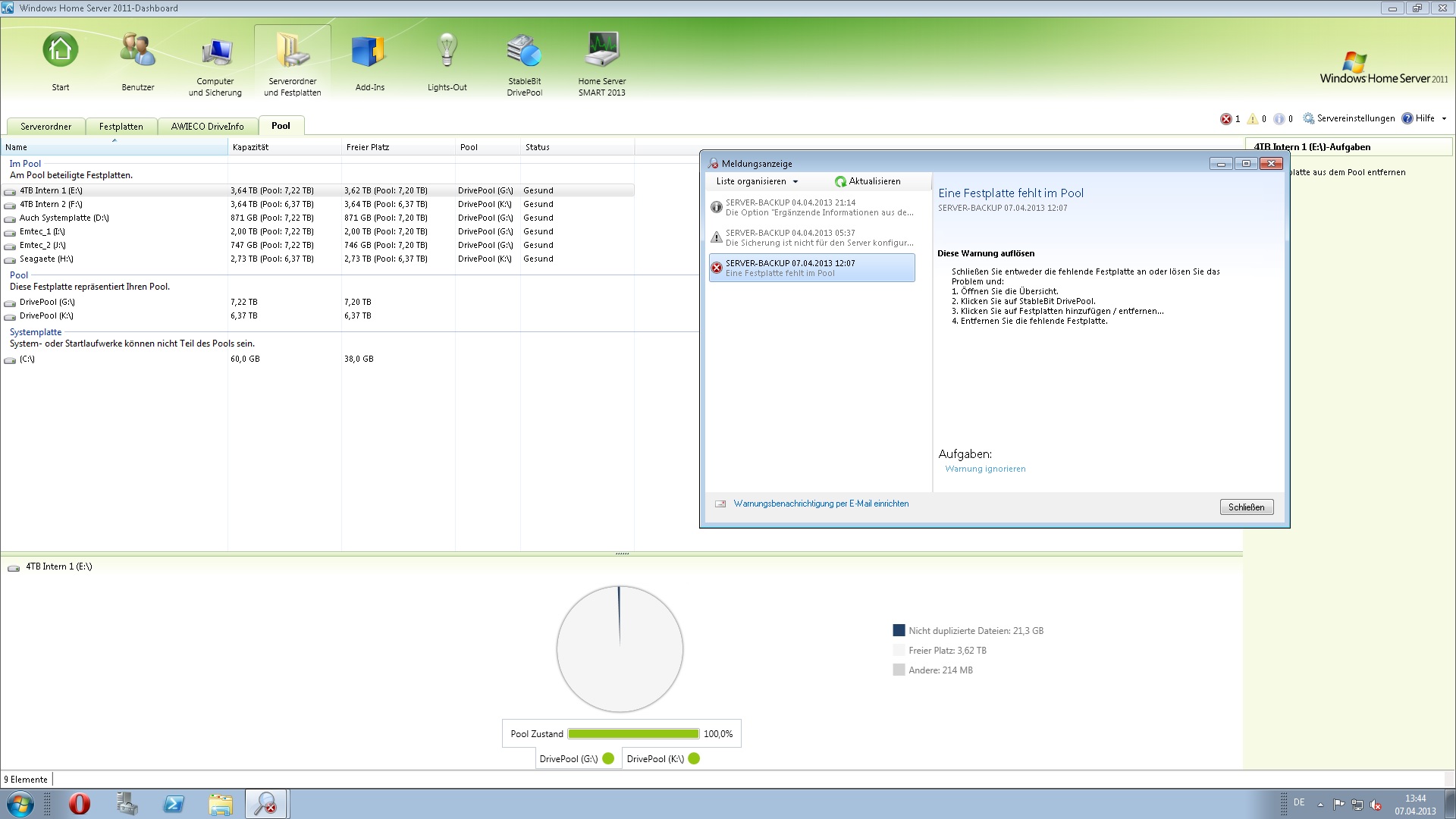This screenshot has width=1456, height=819.
Task: Open Server Manager taskbar icon
Action: click(127, 804)
